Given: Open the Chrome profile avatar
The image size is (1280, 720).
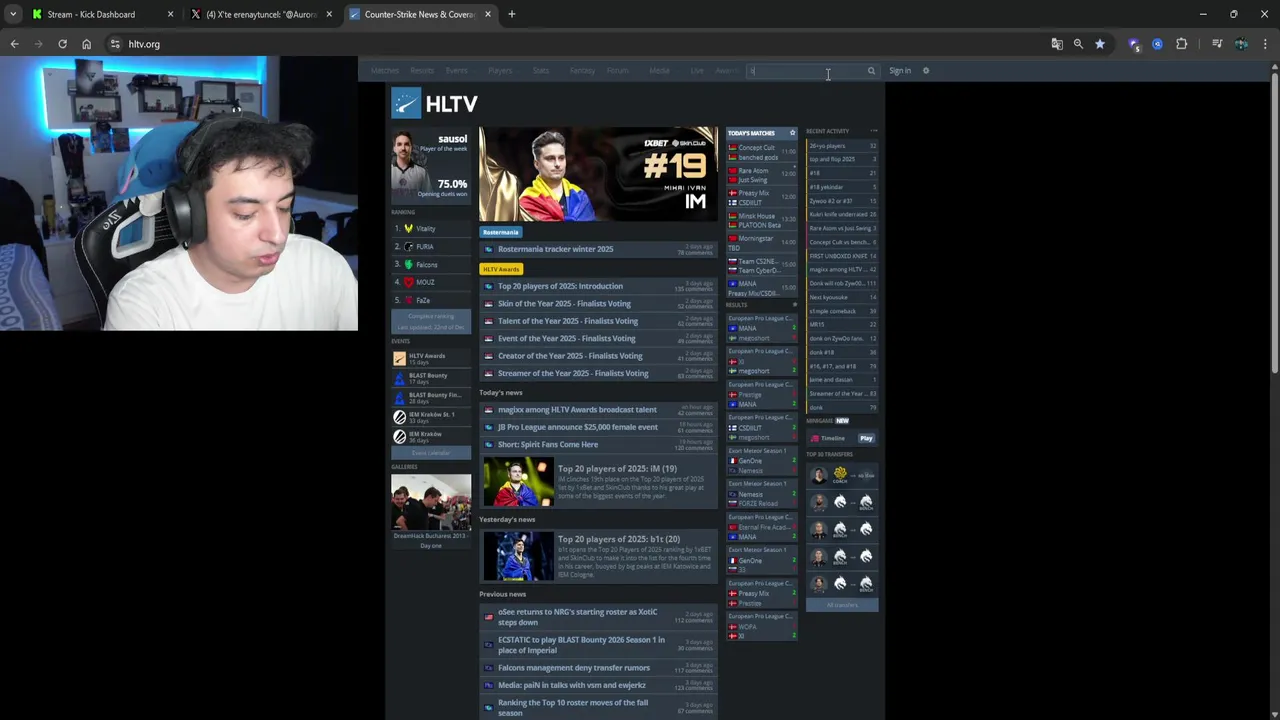Looking at the screenshot, I should [x=1241, y=44].
